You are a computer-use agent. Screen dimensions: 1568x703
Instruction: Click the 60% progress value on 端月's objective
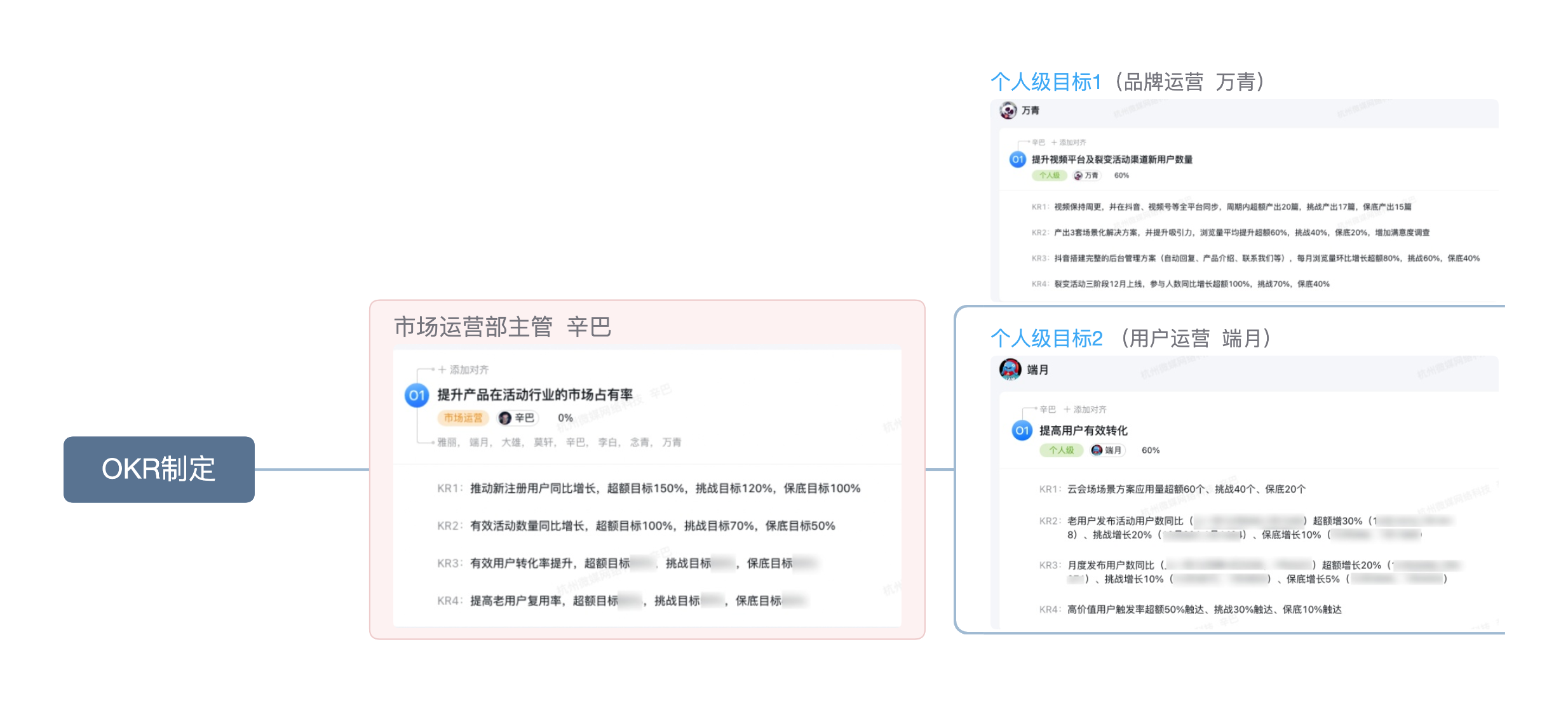[1150, 450]
